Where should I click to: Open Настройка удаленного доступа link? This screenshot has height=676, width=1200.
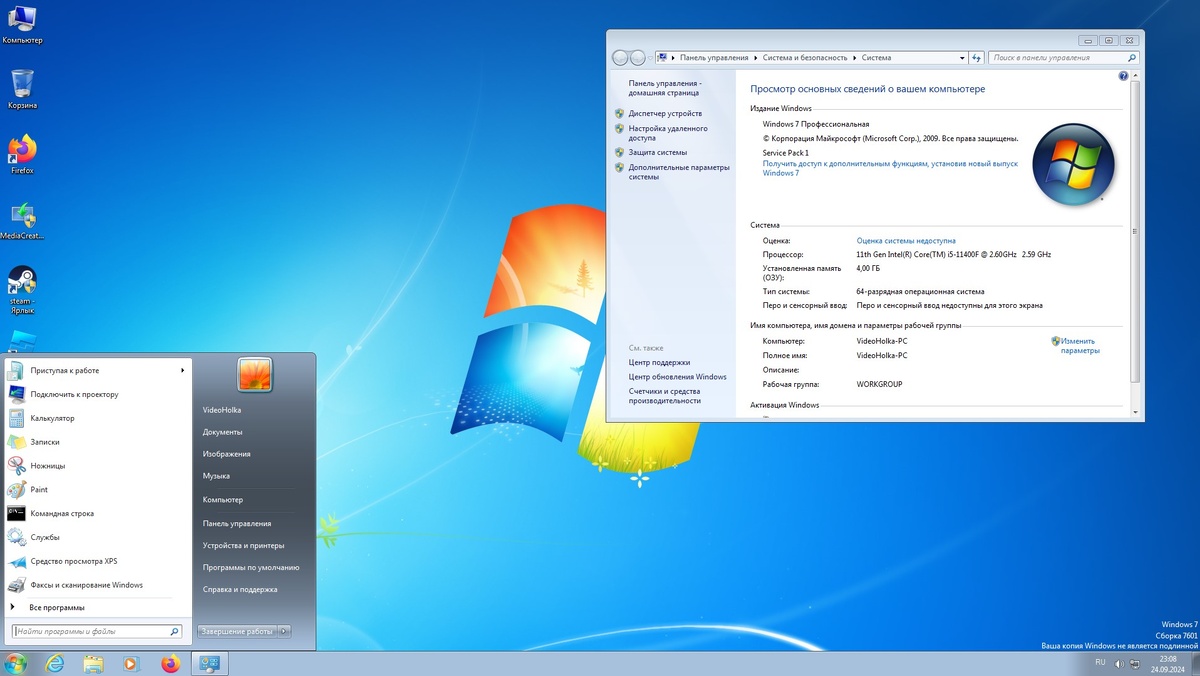pos(668,133)
